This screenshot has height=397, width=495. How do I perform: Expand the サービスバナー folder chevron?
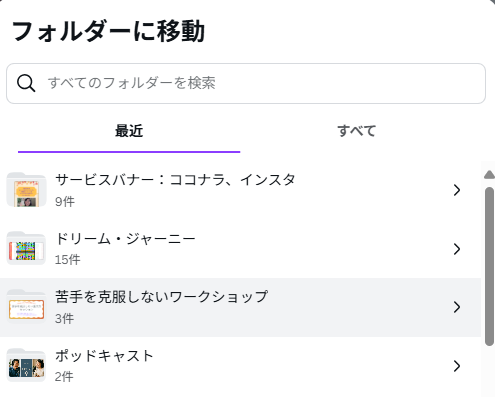coord(457,190)
